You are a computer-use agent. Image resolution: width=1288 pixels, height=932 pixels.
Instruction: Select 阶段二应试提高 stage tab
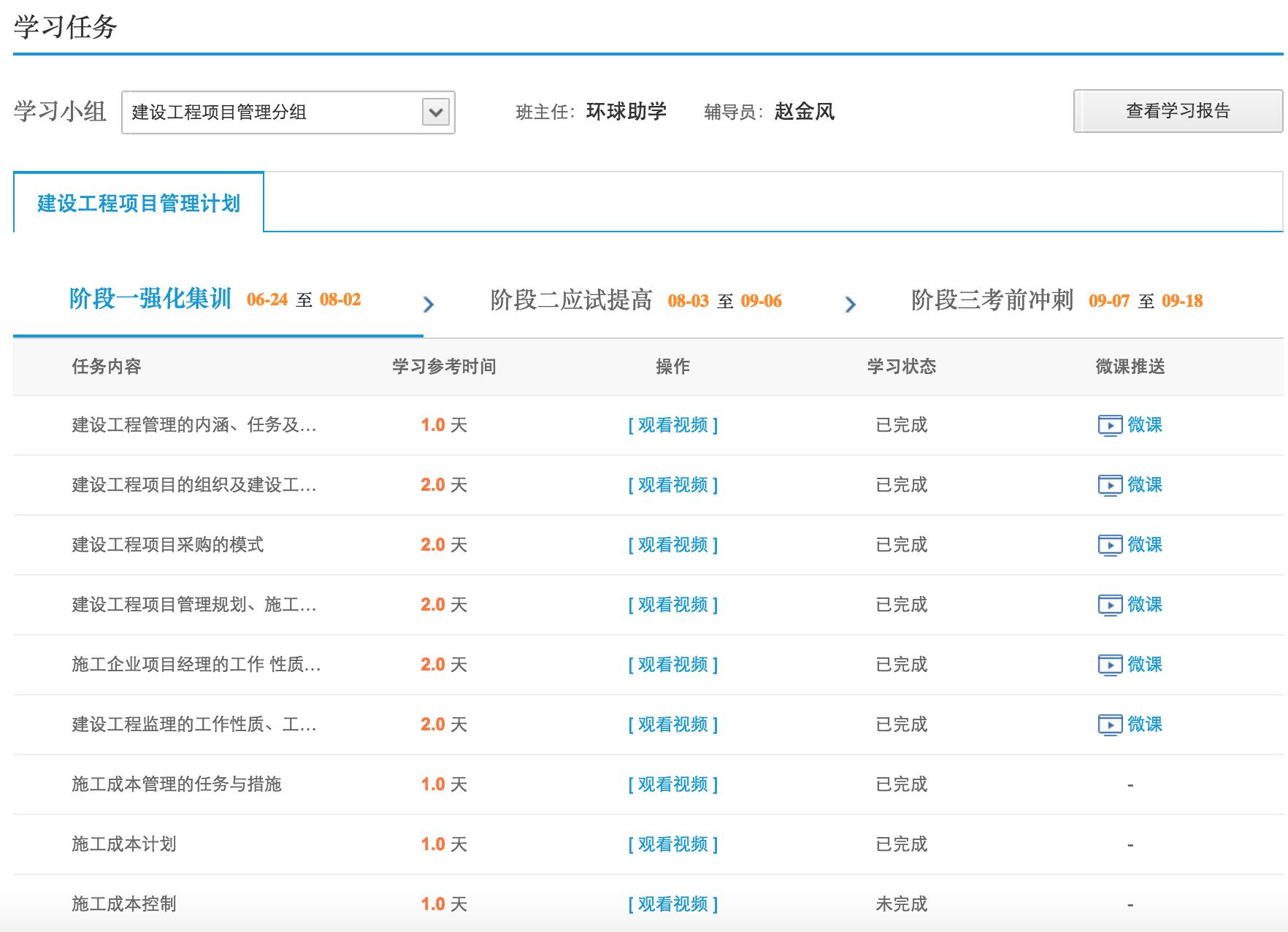pos(571,300)
